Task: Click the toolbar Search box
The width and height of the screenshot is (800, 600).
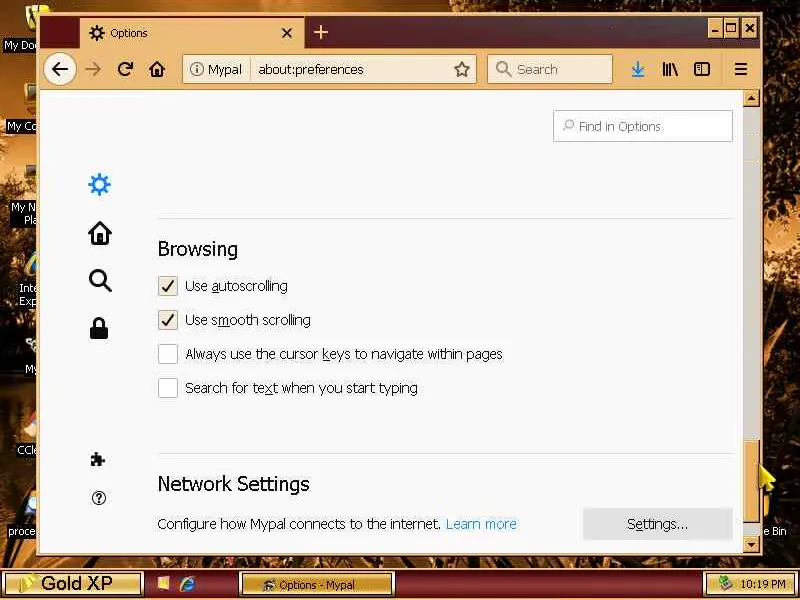Action: pos(549,69)
